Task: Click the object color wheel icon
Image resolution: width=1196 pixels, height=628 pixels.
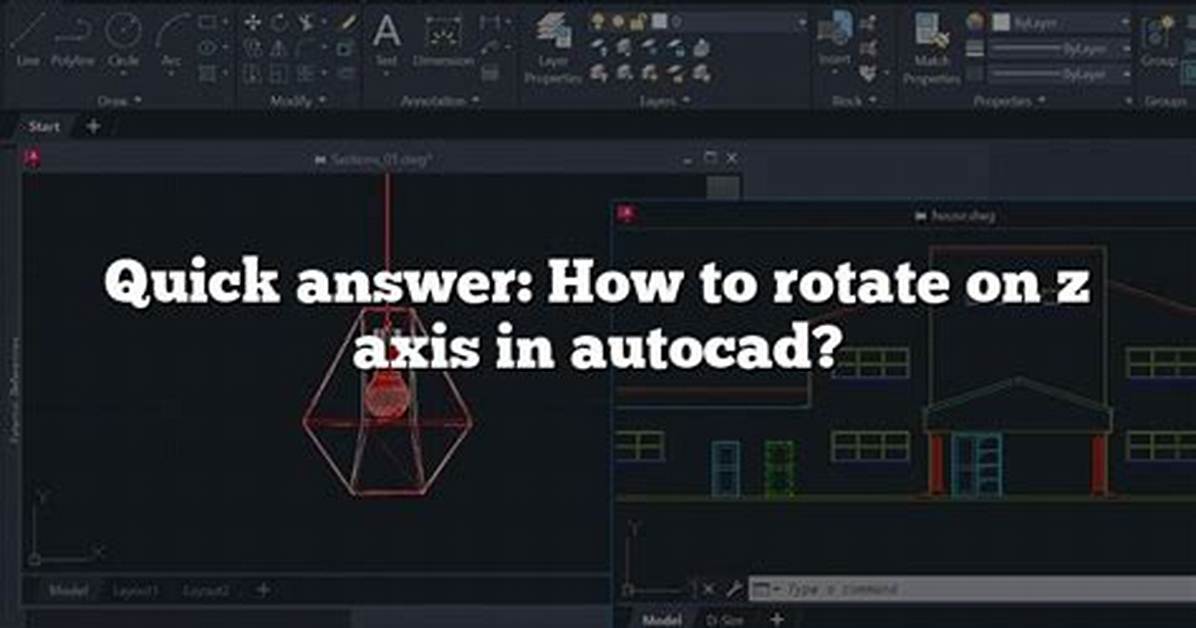Action: 975,22
